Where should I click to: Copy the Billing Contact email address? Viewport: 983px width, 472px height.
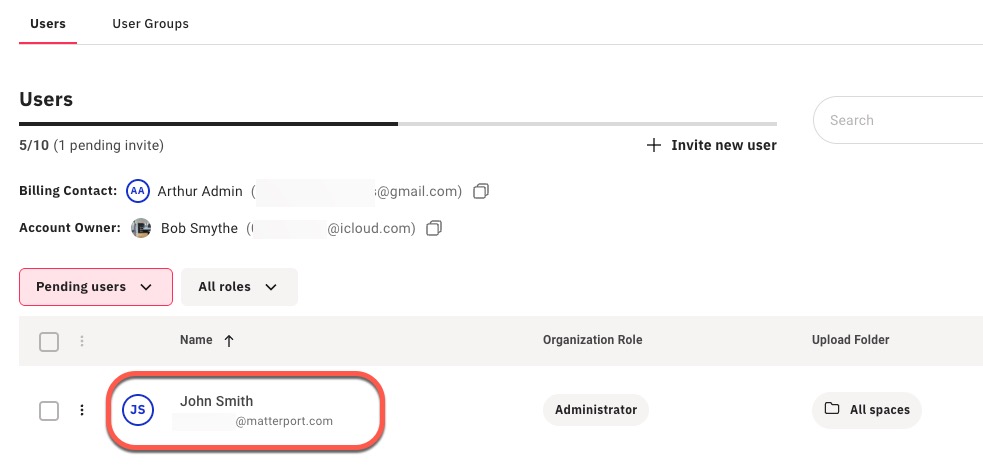481,190
